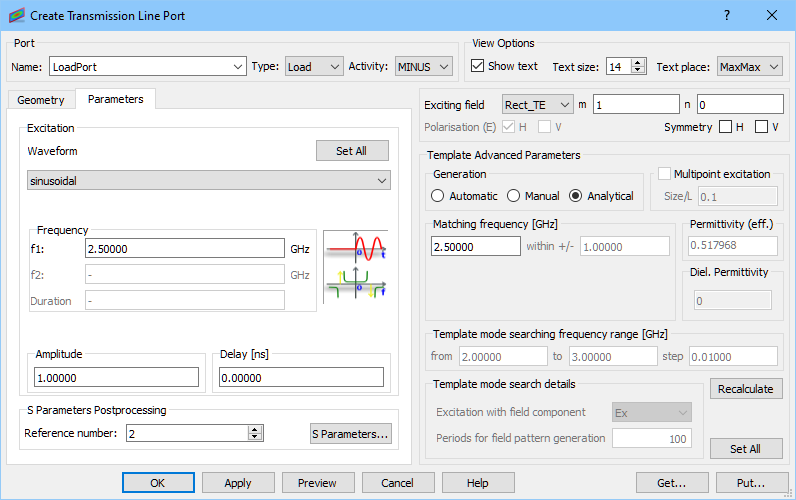Decrease Reference number with down arrow

255,437
